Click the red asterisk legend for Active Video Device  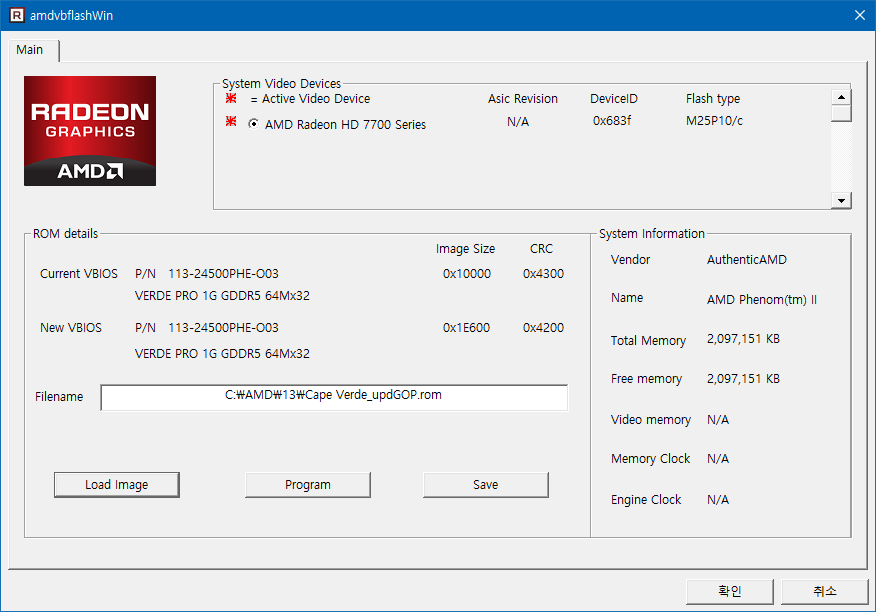pos(231,98)
